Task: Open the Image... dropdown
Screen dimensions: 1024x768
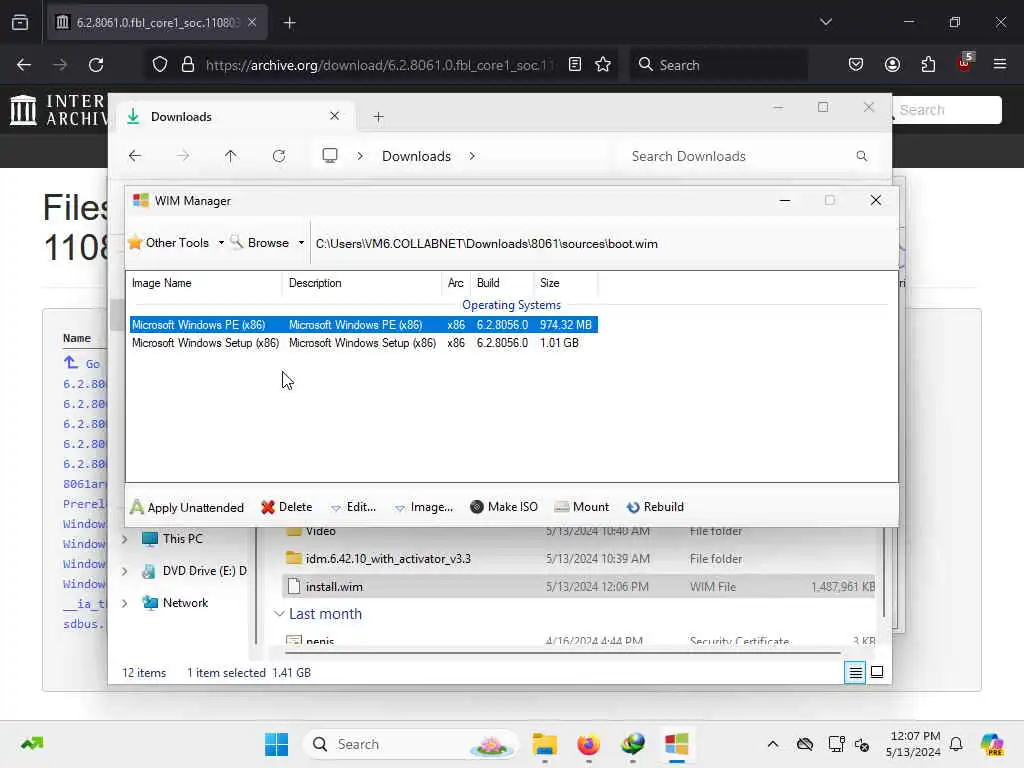Action: [x=424, y=507]
